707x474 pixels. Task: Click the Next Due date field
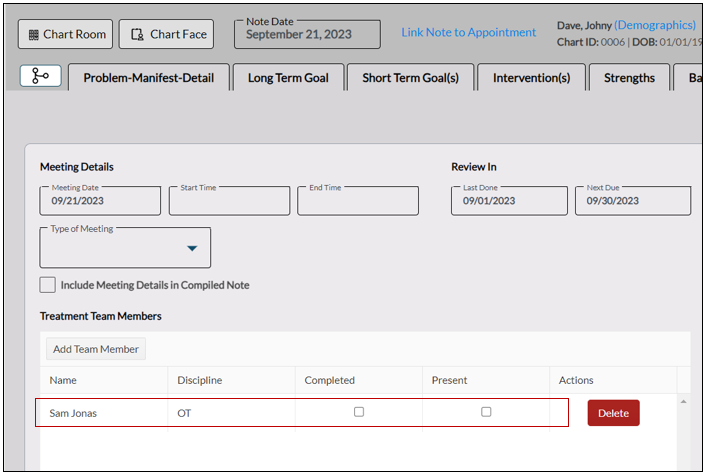tap(632, 201)
